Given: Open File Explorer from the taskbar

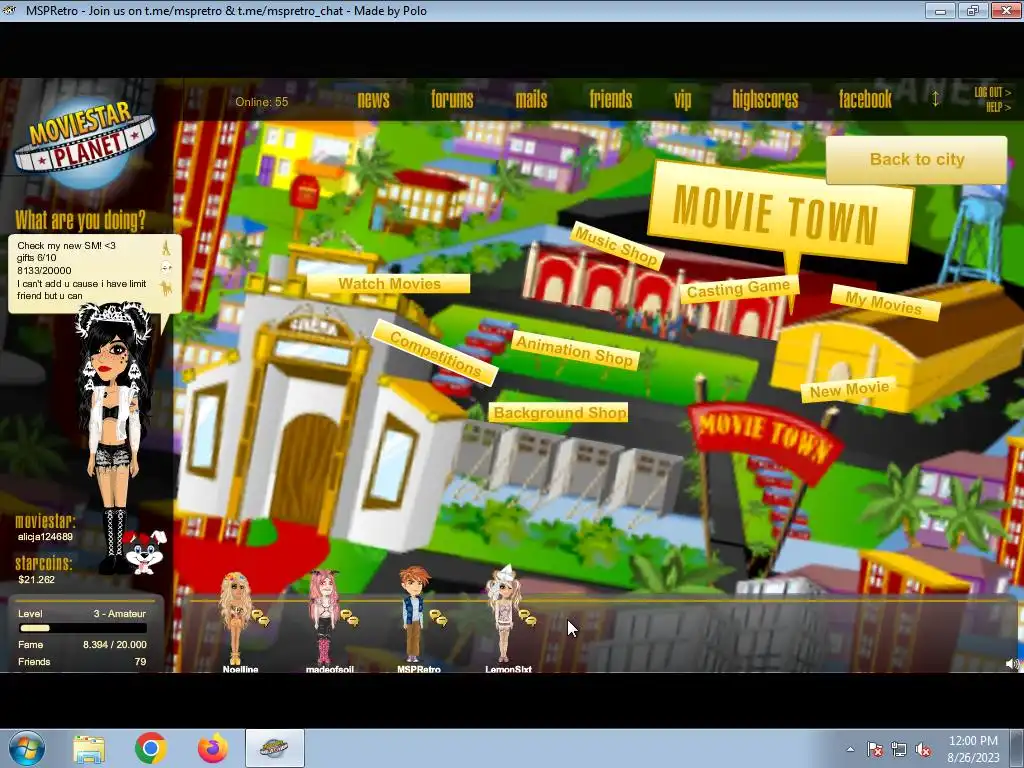Looking at the screenshot, I should coord(89,749).
